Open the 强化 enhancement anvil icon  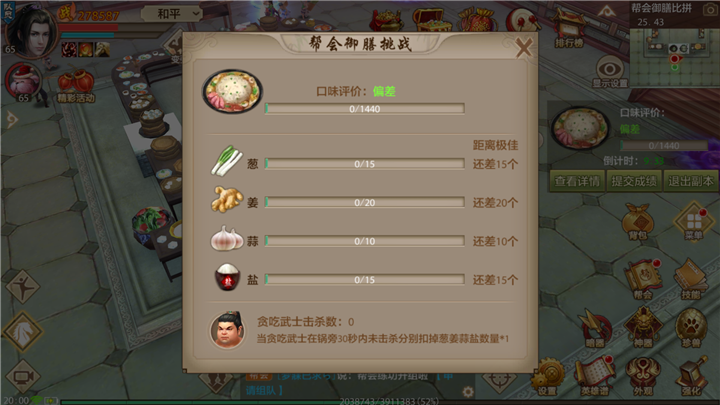click(x=691, y=377)
